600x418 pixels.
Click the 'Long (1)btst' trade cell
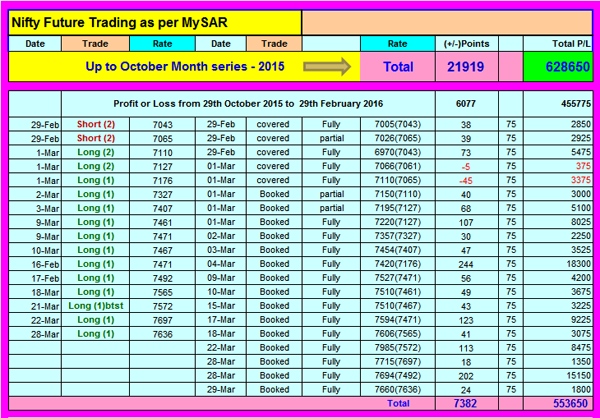(96, 306)
